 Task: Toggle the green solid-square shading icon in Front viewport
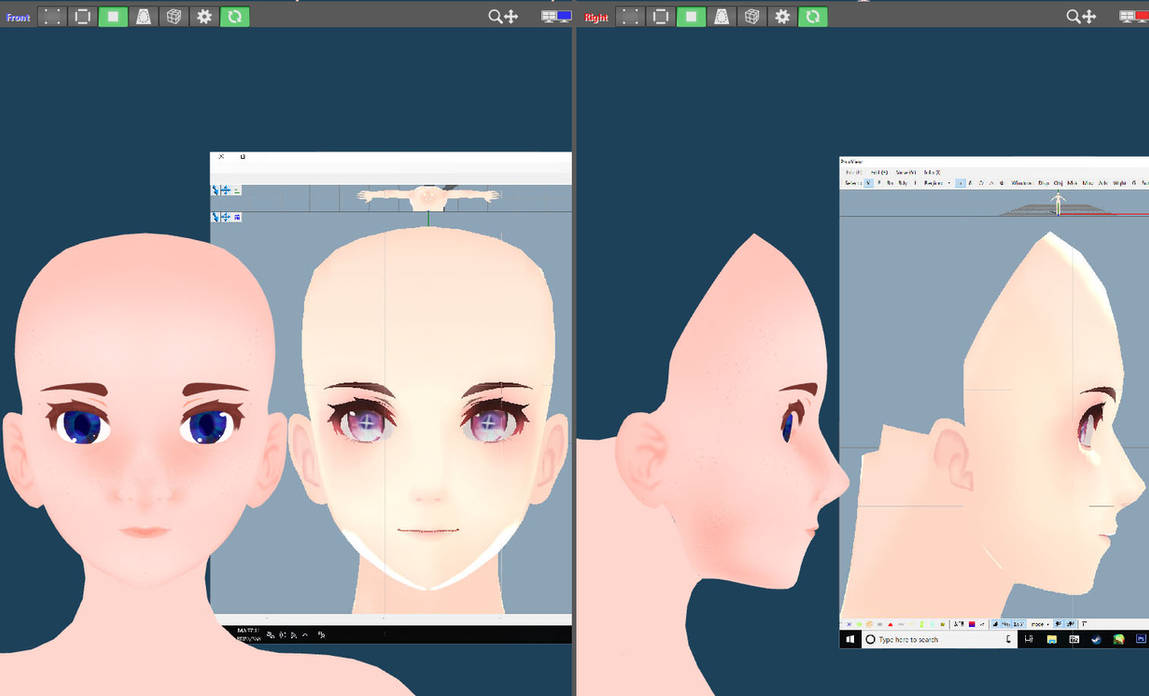pyautogui.click(x=113, y=16)
